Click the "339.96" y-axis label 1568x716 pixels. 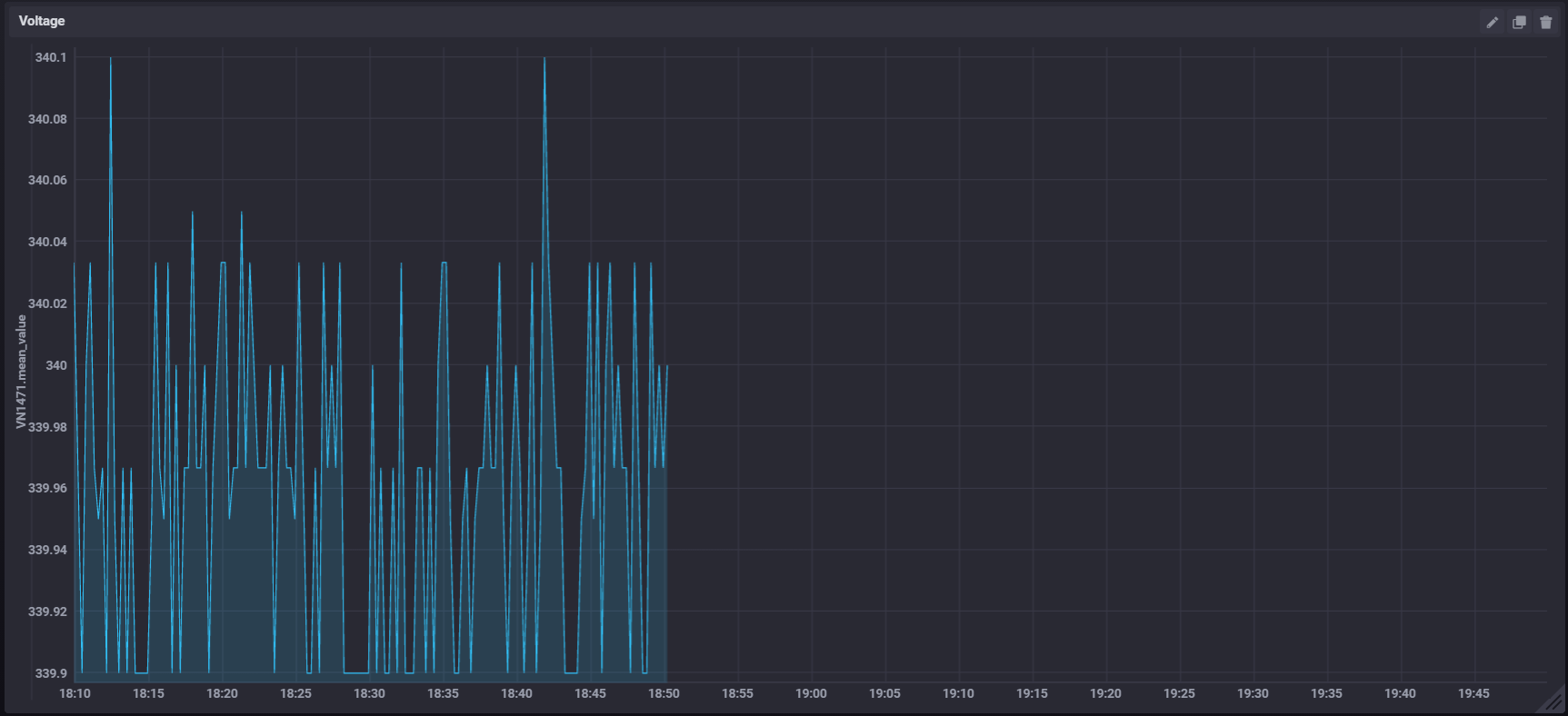[47, 488]
